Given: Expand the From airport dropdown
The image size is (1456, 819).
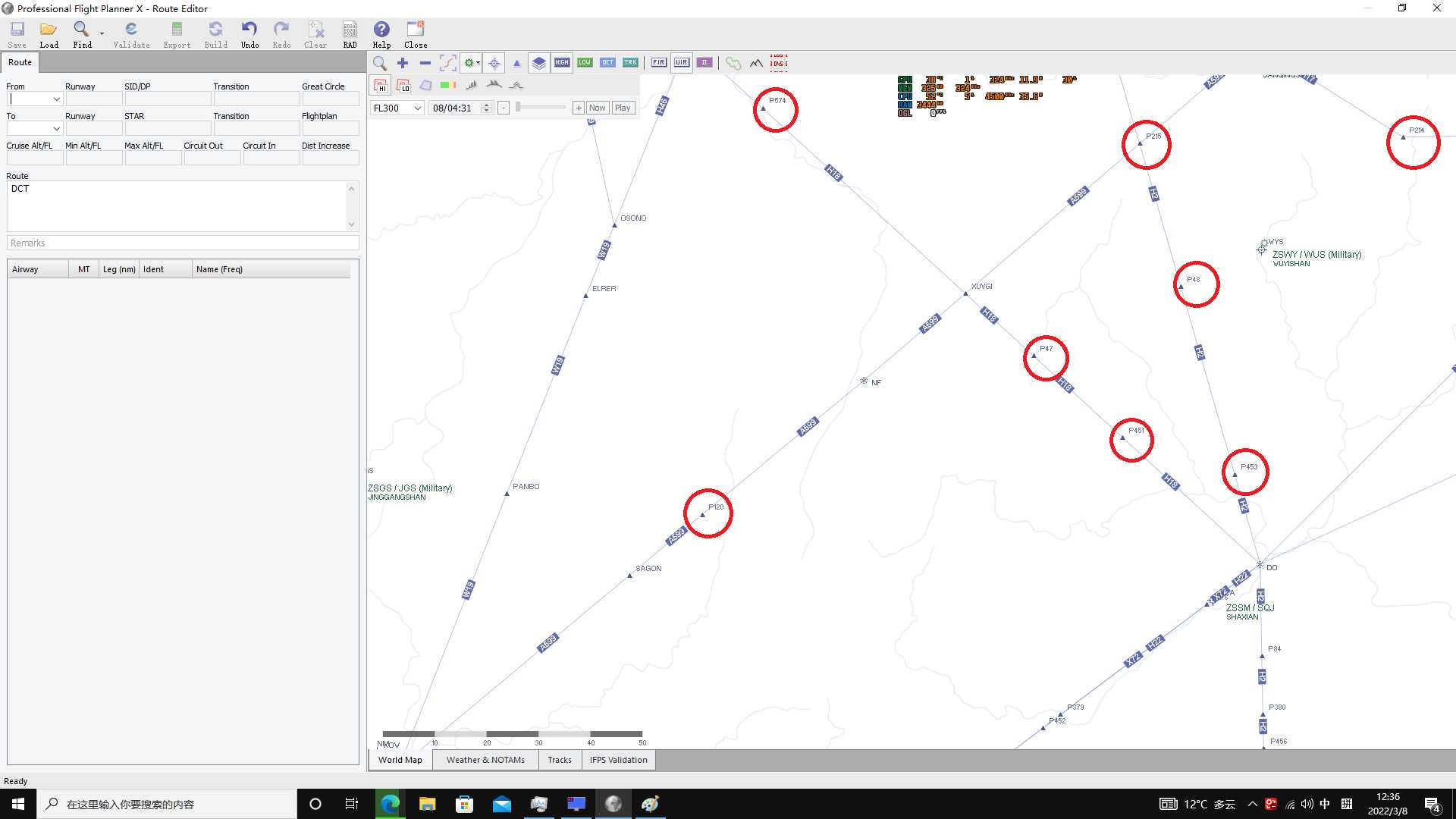Looking at the screenshot, I should [56, 99].
